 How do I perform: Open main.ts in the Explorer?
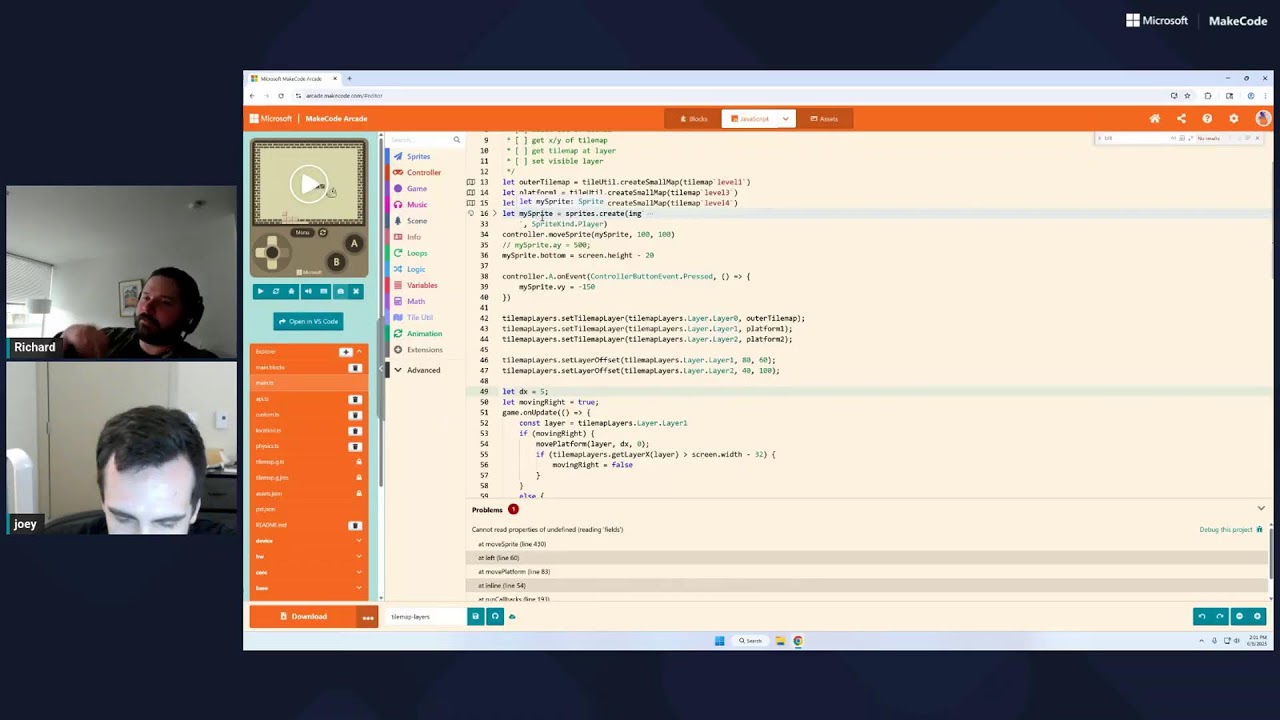308,383
